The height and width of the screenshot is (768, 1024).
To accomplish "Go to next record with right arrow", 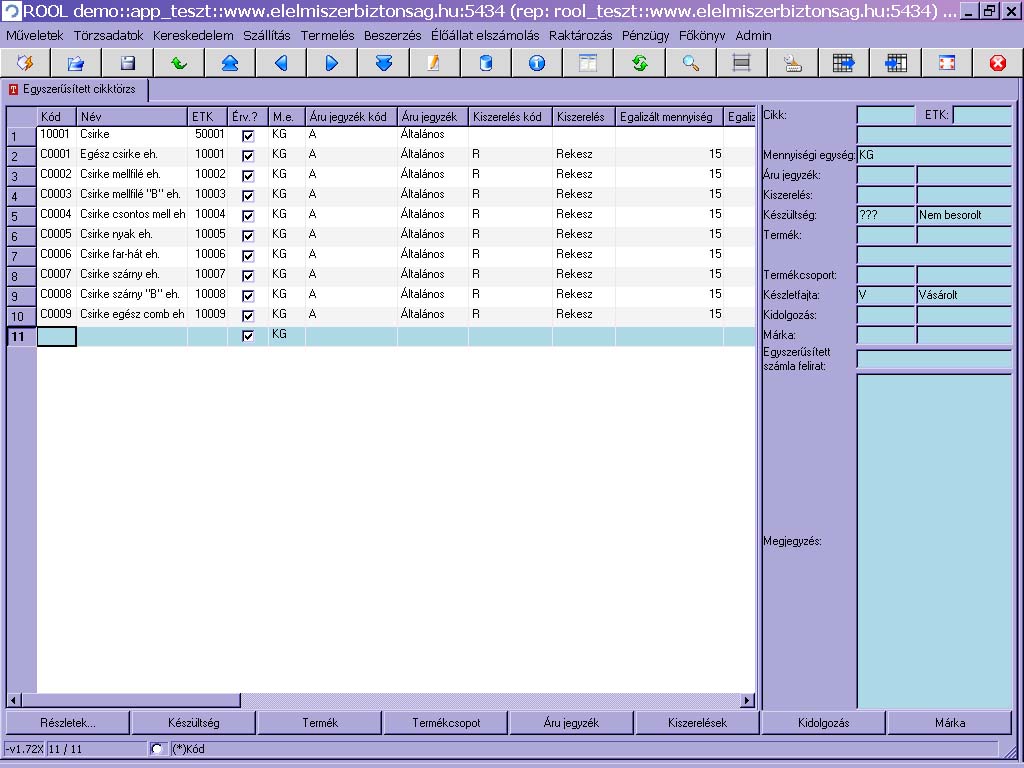I will (332, 63).
